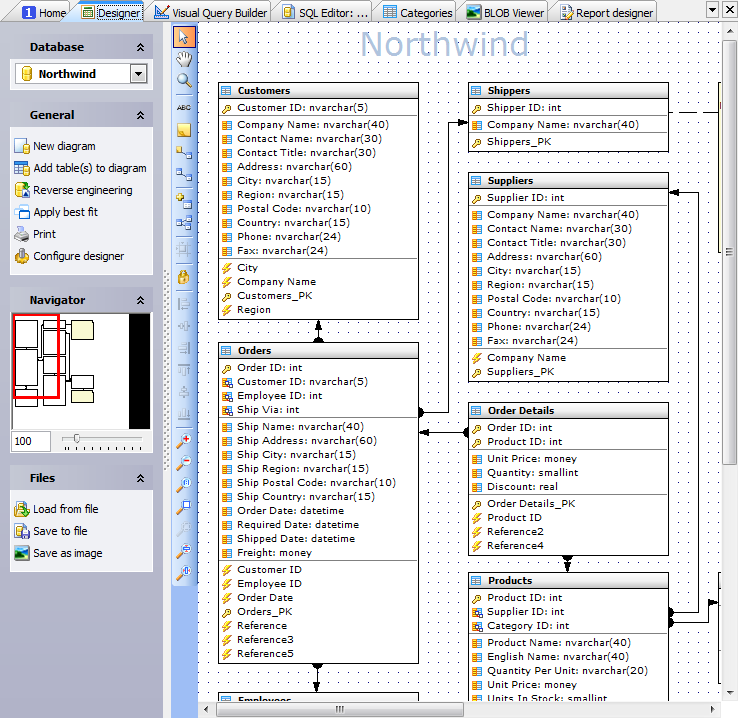Screen dimensions: 738x718
Task: Click the navigator zoom slider handle
Action: [x=76, y=439]
